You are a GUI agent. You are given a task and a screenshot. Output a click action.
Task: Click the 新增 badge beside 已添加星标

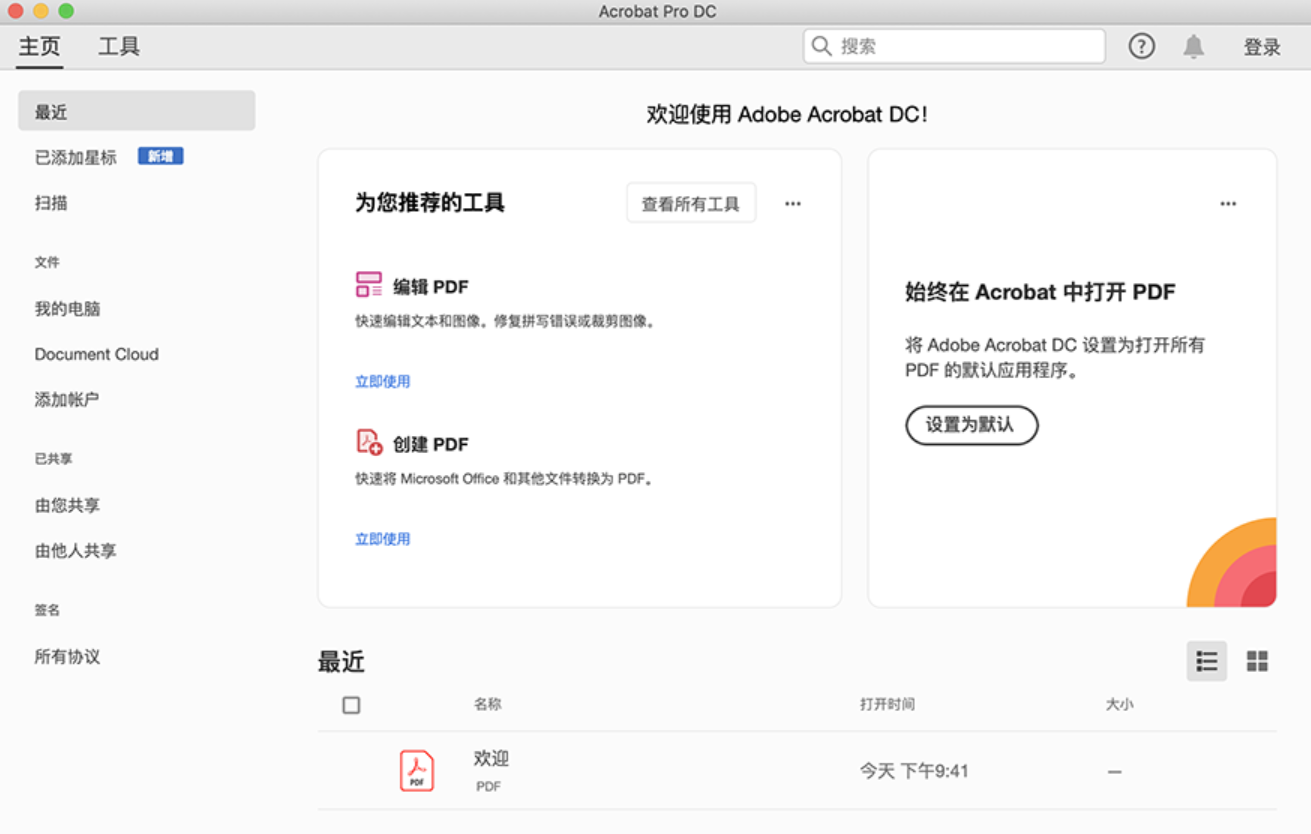point(161,156)
